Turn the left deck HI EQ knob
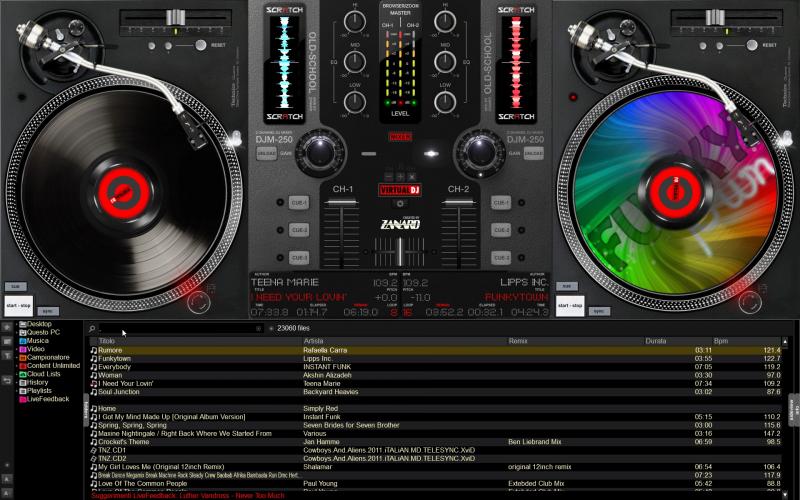This screenshot has width=800, height=500. tap(355, 22)
